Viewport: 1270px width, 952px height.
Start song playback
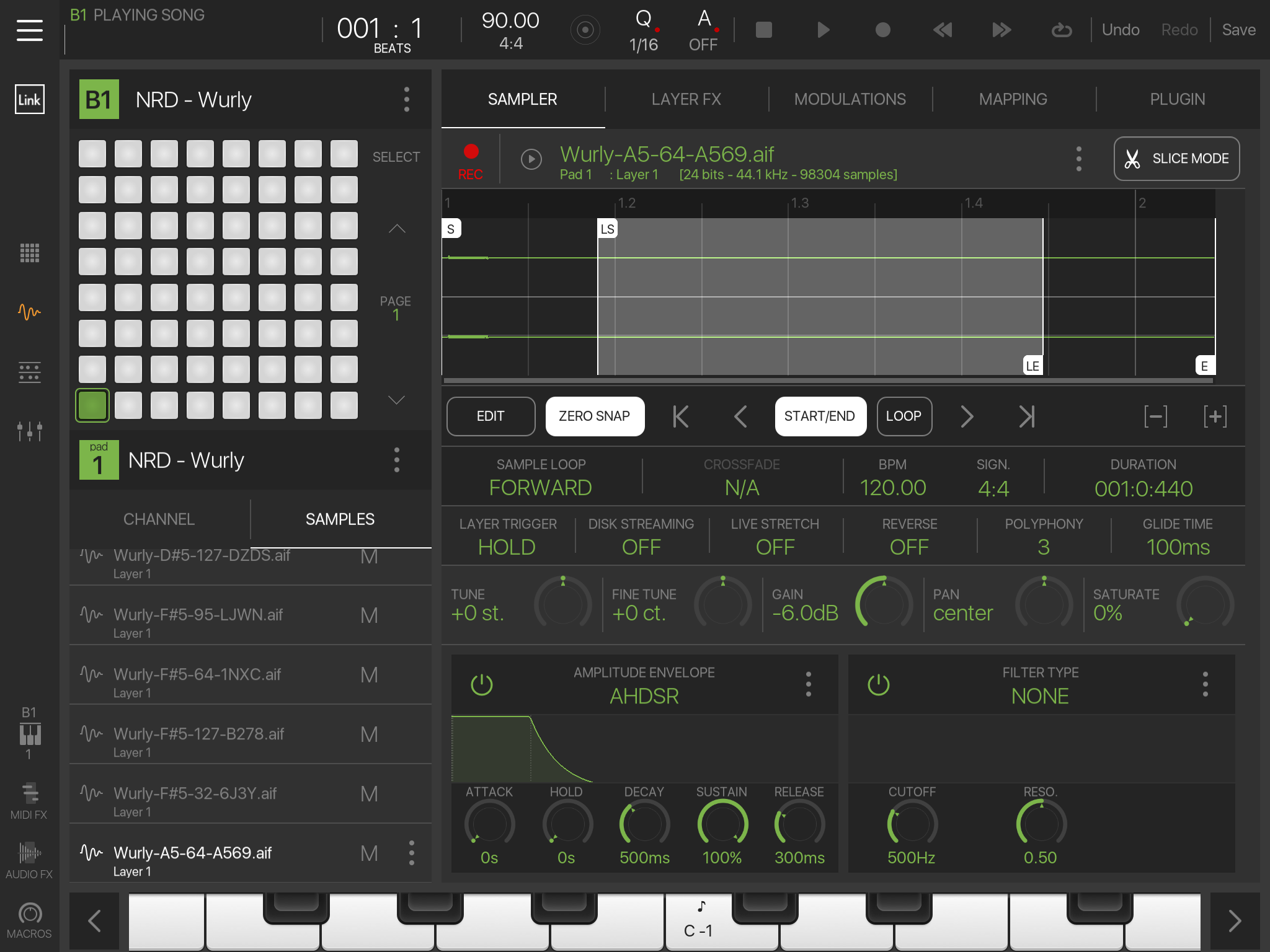coord(823,30)
